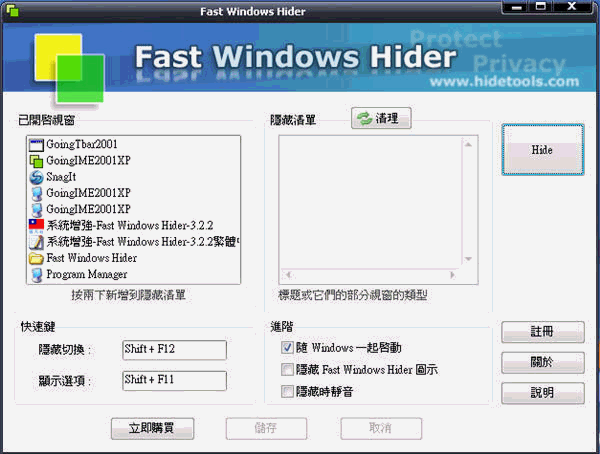
Task: Click the SnagIt icon in the window list
Action: pyautogui.click(x=37, y=177)
